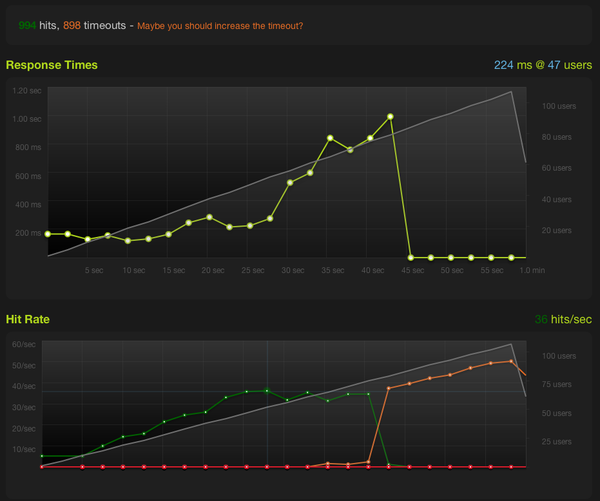
Task: Click the '15 sec' time axis label
Action: tap(174, 270)
